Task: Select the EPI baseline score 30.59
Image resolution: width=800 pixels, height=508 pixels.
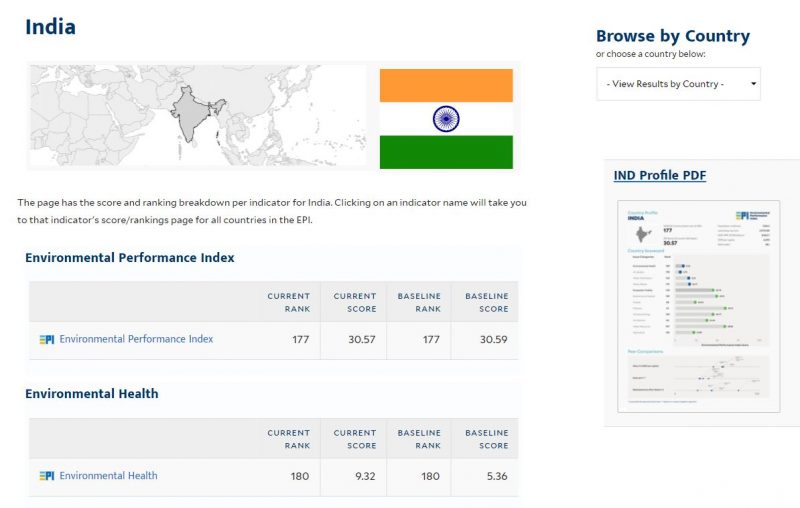Action: (493, 340)
